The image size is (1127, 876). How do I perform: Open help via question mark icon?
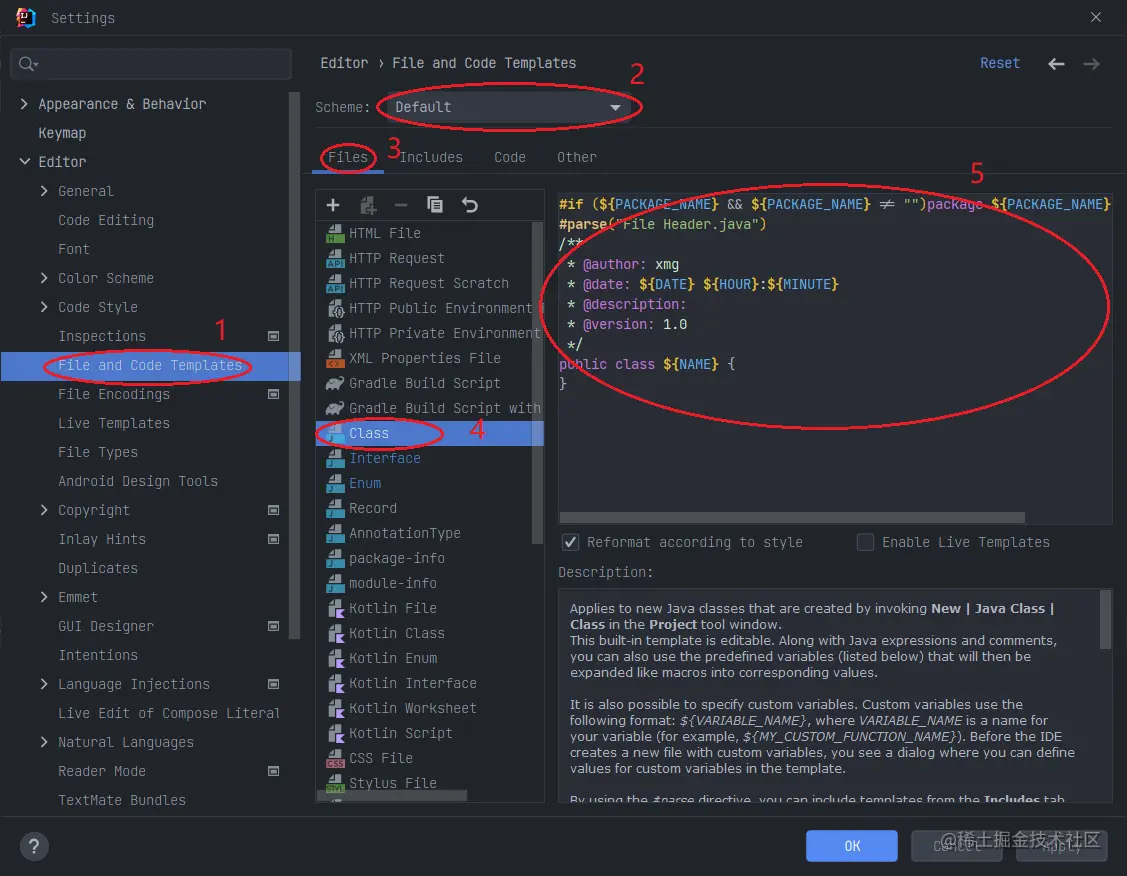point(34,846)
